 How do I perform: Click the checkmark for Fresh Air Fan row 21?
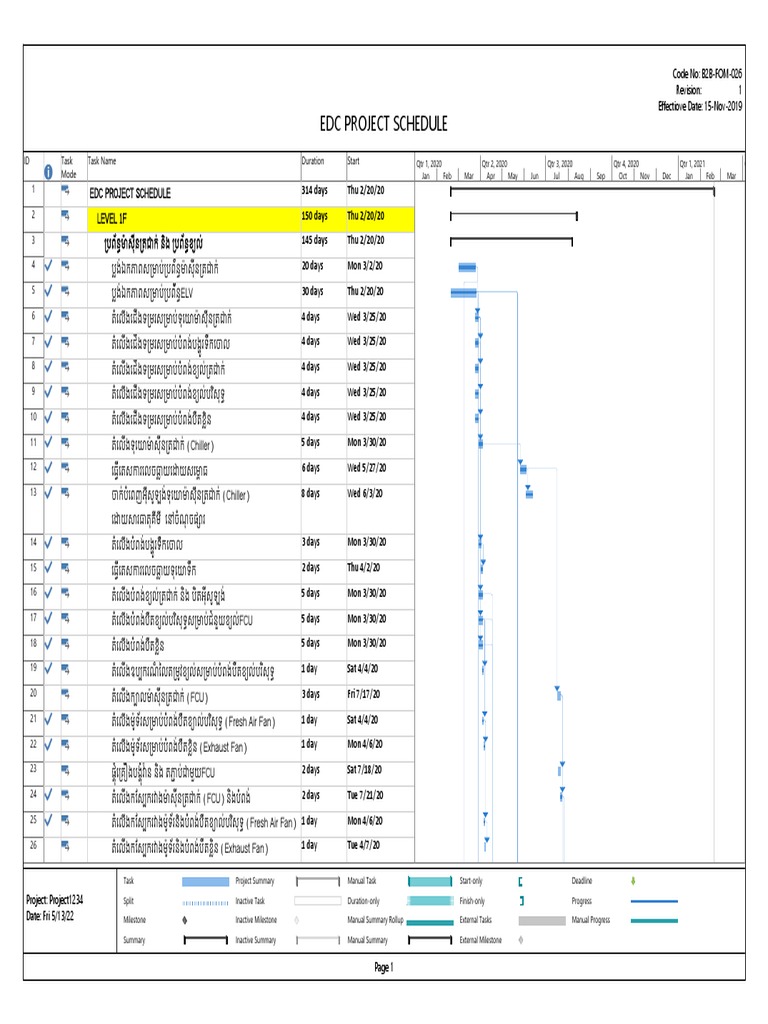tap(48, 719)
